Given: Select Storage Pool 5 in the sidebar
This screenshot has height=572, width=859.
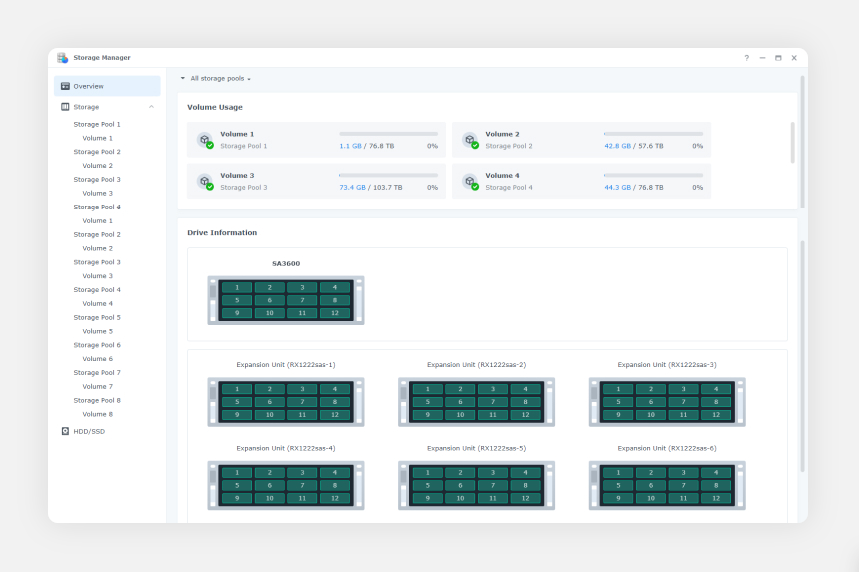Looking at the screenshot, I should (x=97, y=317).
